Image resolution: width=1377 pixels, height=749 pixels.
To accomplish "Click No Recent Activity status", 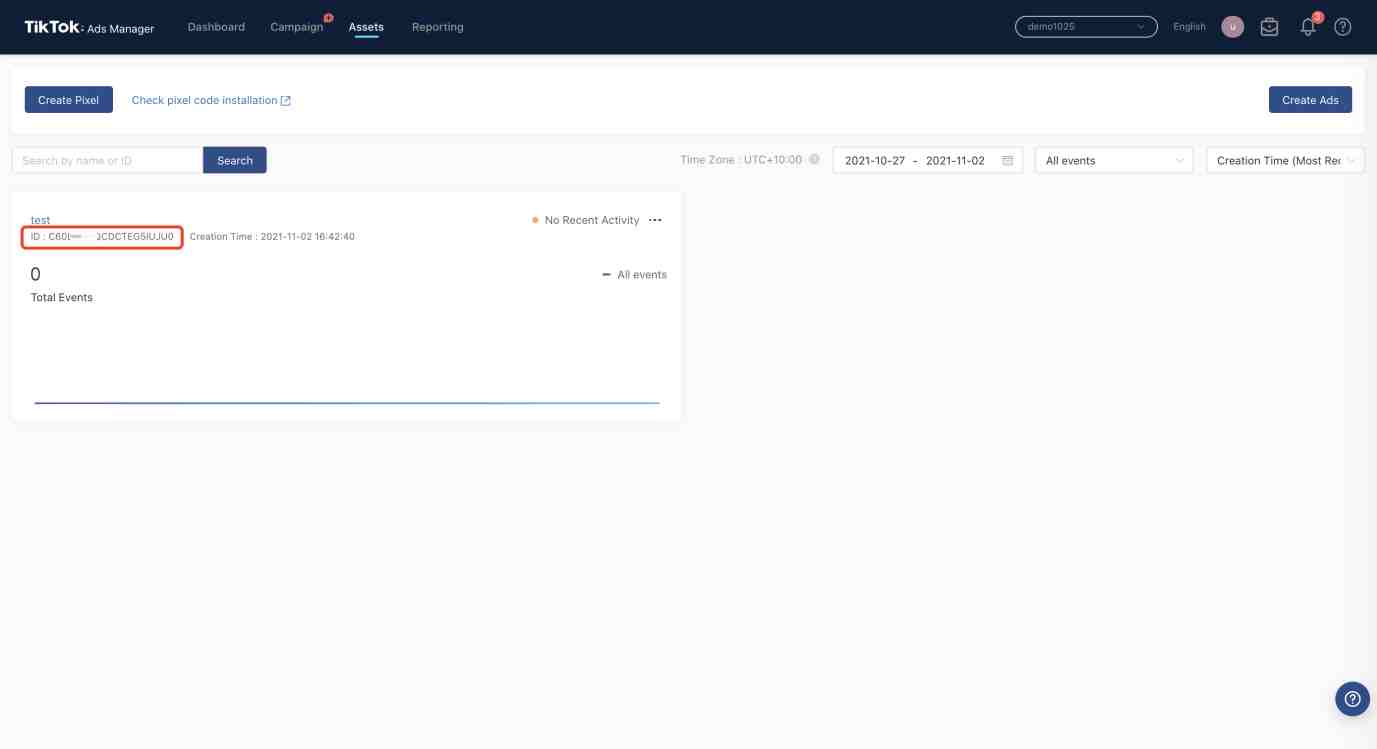I will (x=586, y=220).
